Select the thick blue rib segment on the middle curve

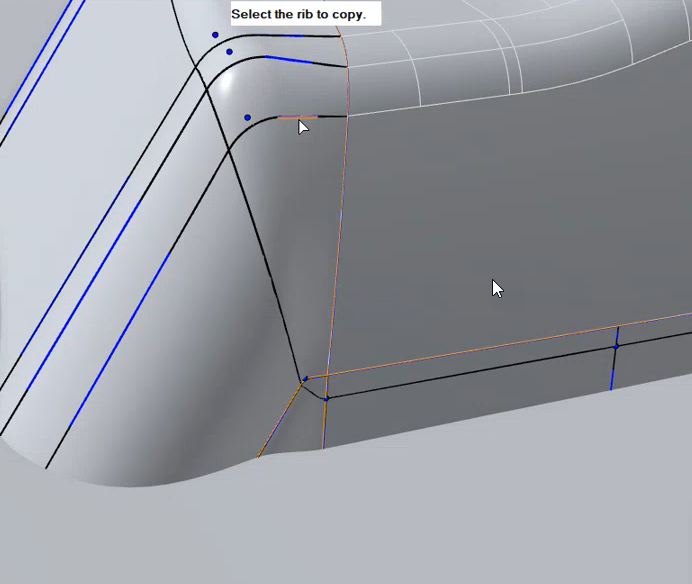(290, 60)
